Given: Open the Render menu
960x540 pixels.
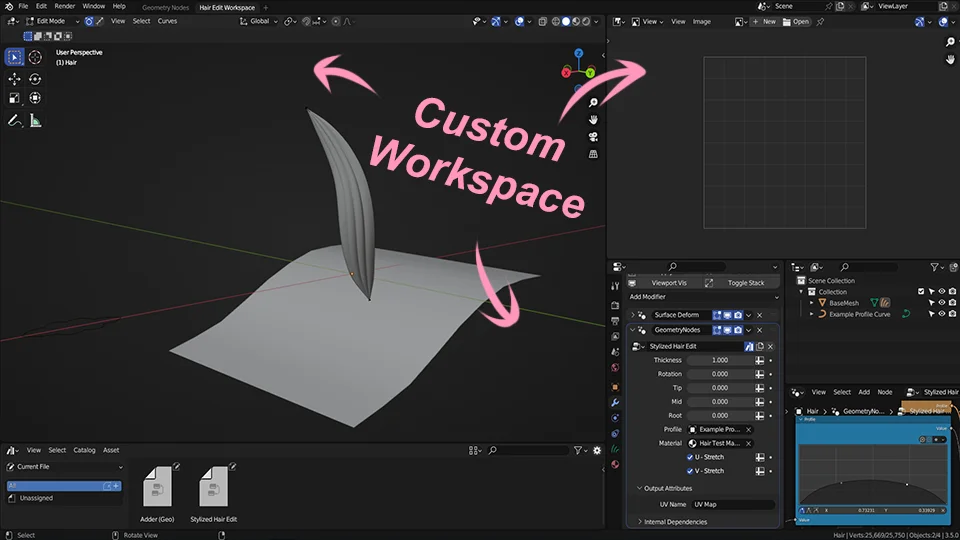Looking at the screenshot, I should 64,6.
